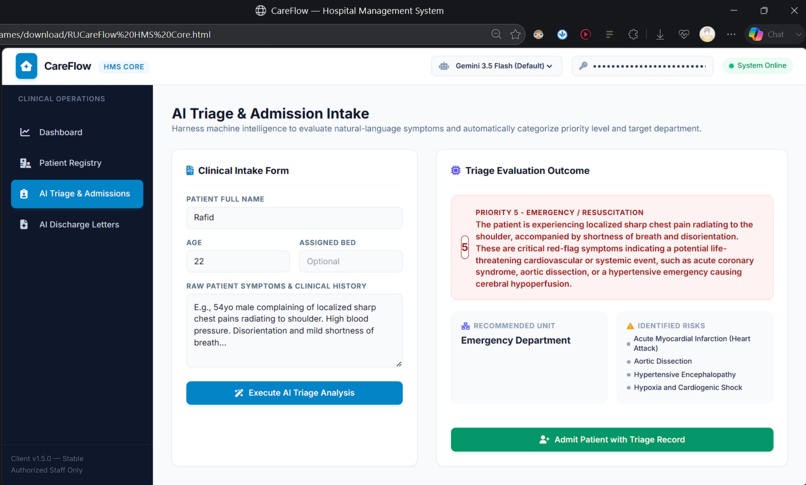Click the Recommended Unit hospital icon
The height and width of the screenshot is (485, 806).
pos(465,326)
